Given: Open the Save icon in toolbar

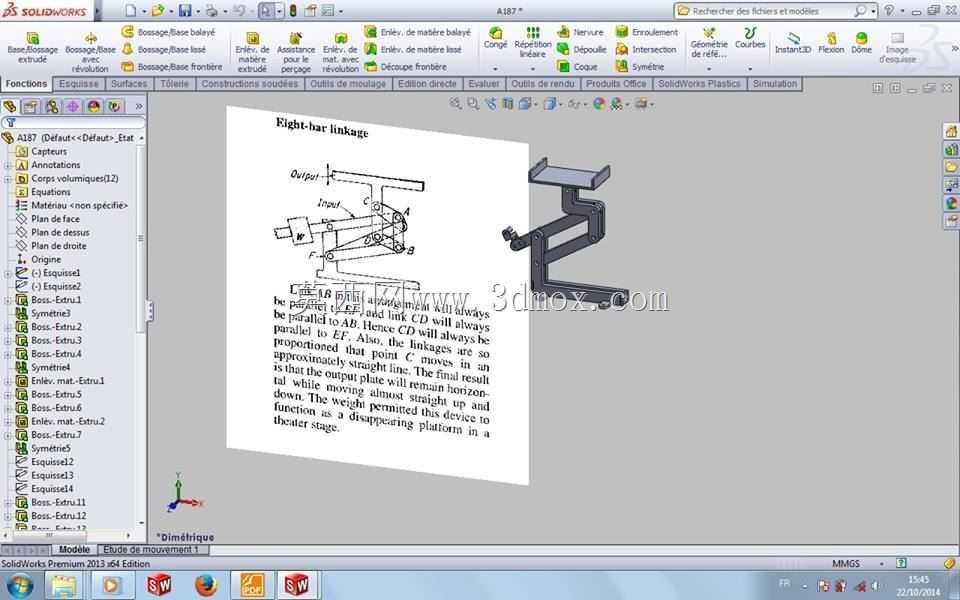Looking at the screenshot, I should pos(184,10).
